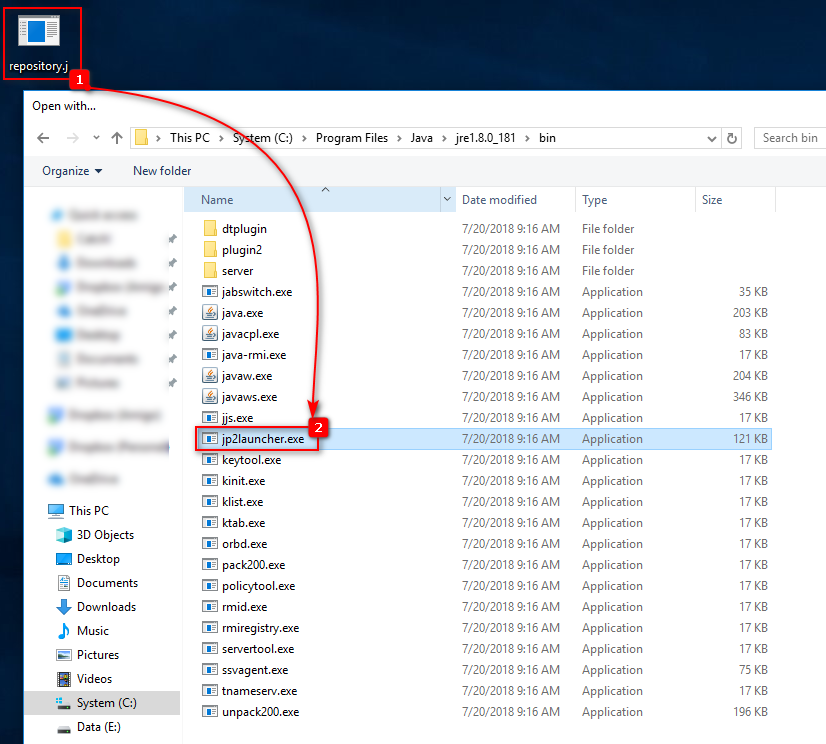Click the New folder button
This screenshot has height=744, width=826.
pyautogui.click(x=162, y=171)
